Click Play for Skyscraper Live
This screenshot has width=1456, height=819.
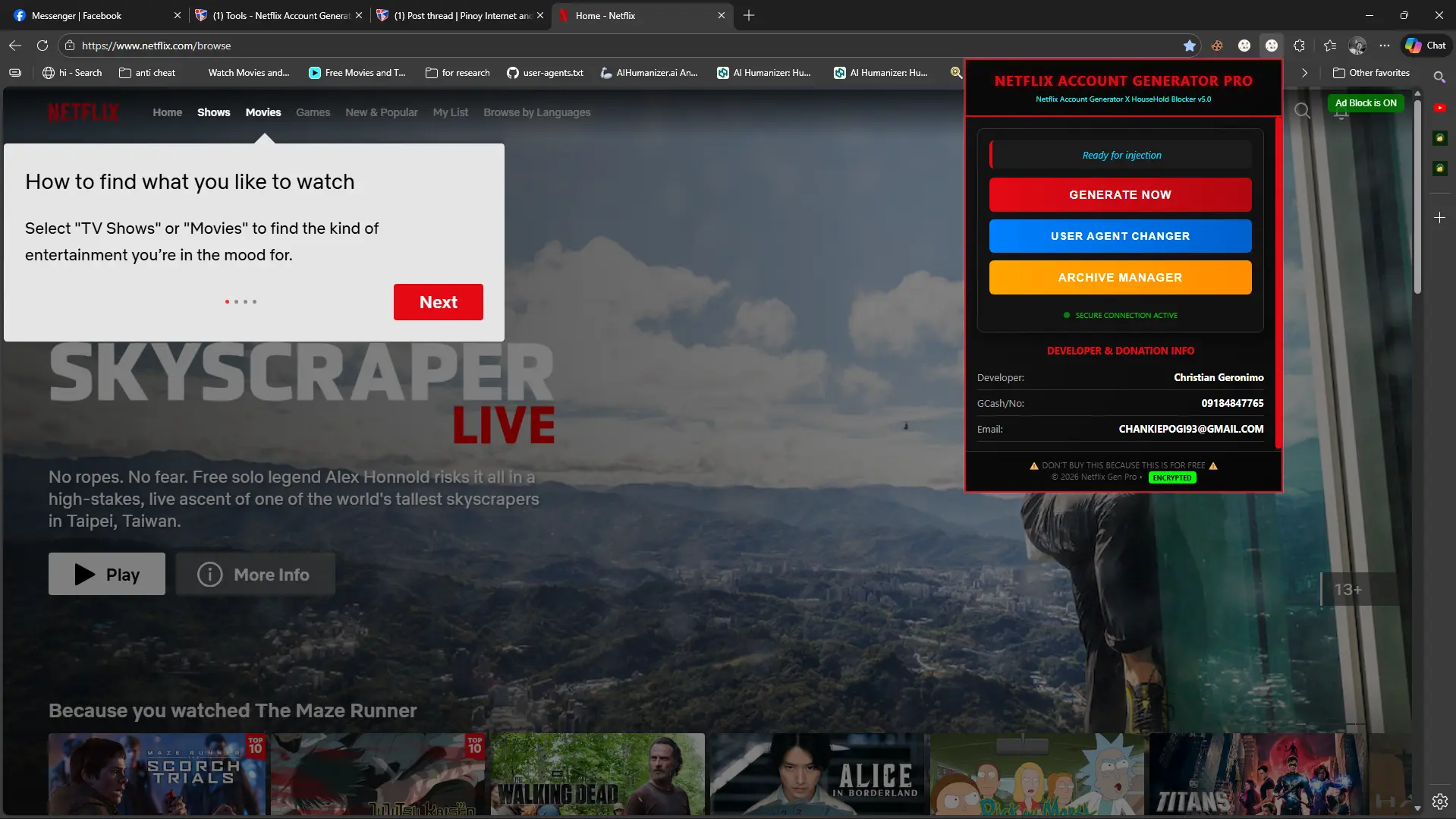pos(107,574)
